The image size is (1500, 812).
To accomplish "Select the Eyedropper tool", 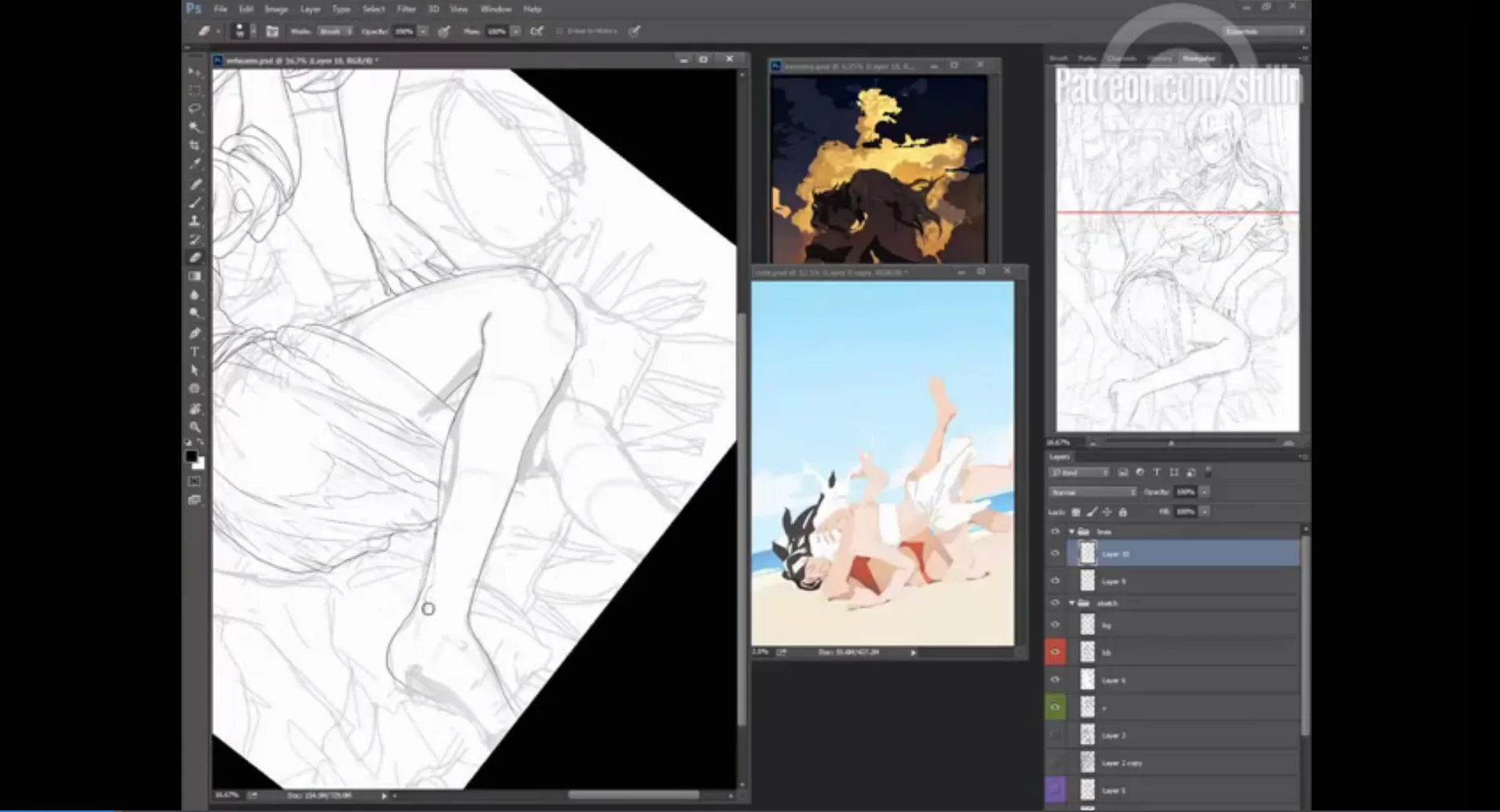I will click(195, 164).
